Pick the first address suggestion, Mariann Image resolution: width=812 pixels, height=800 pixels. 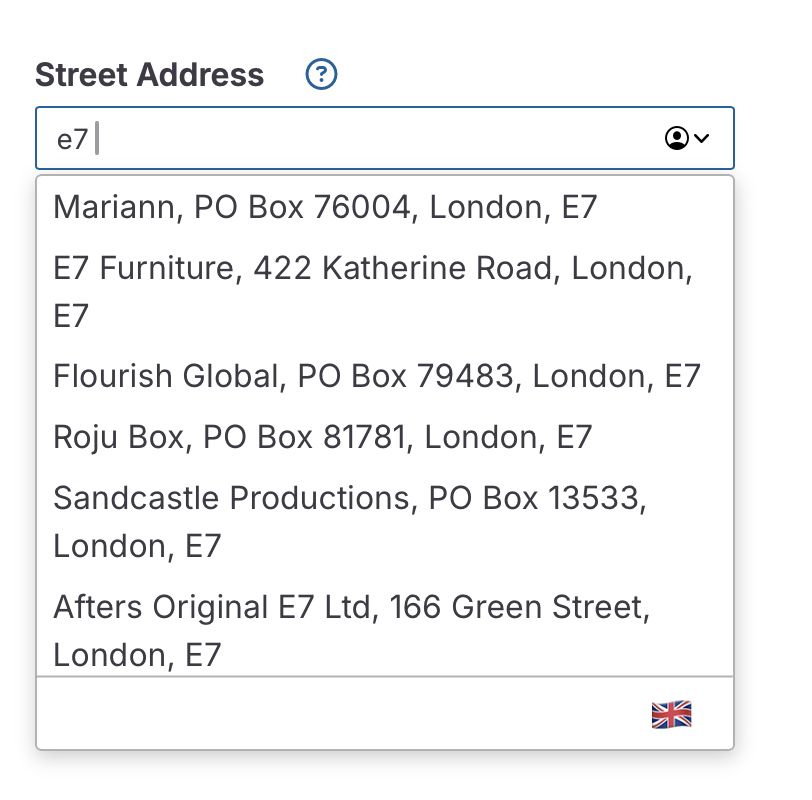click(325, 207)
